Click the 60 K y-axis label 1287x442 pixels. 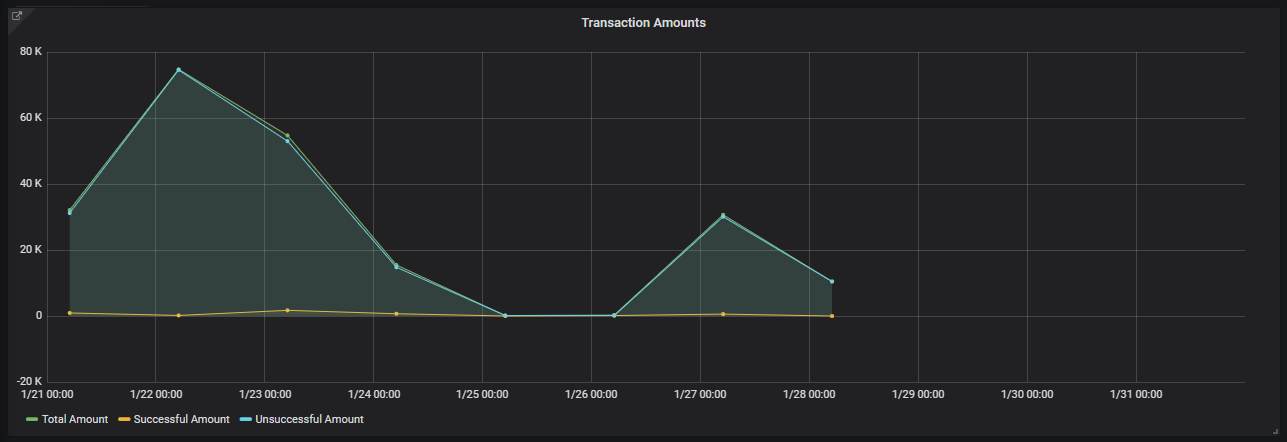[31, 118]
